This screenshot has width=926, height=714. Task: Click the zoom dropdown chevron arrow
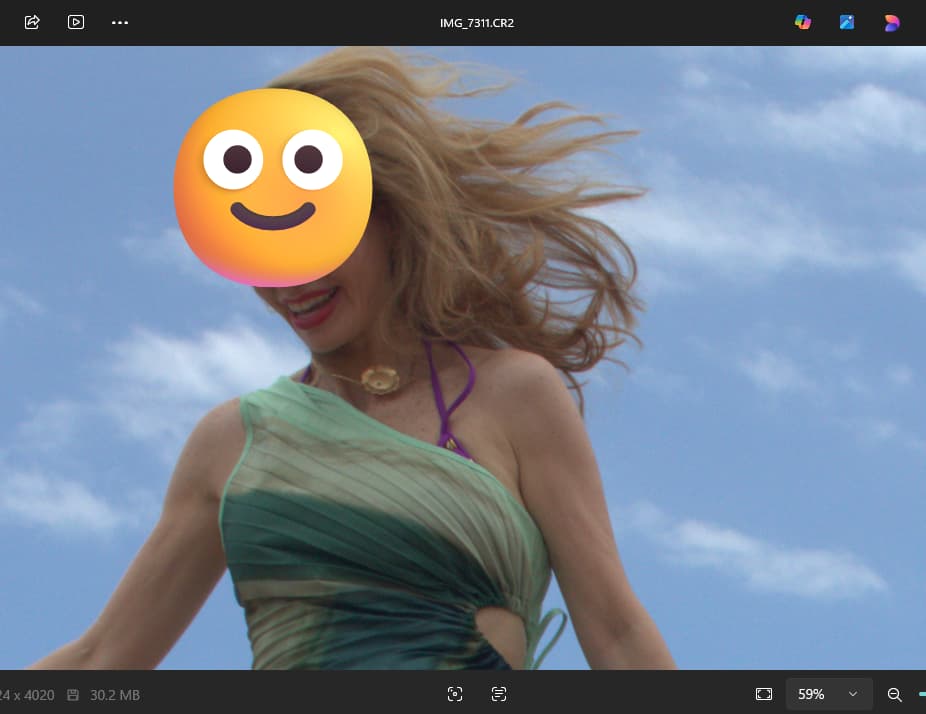(x=853, y=694)
